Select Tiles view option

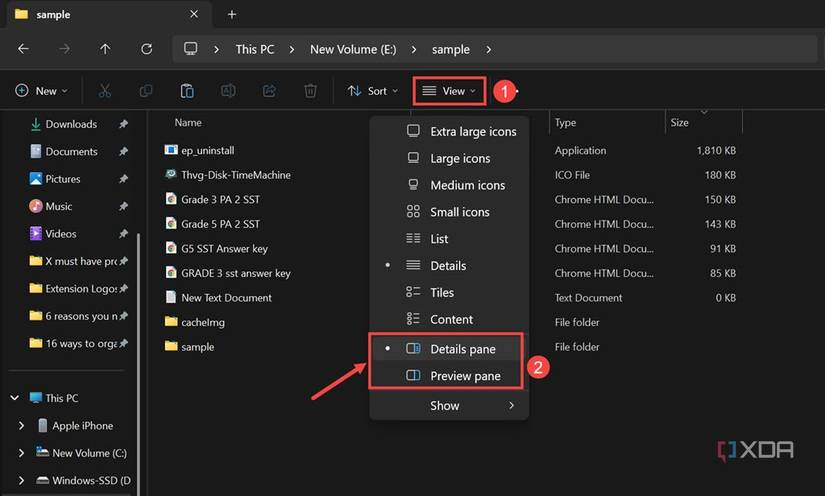(x=449, y=292)
